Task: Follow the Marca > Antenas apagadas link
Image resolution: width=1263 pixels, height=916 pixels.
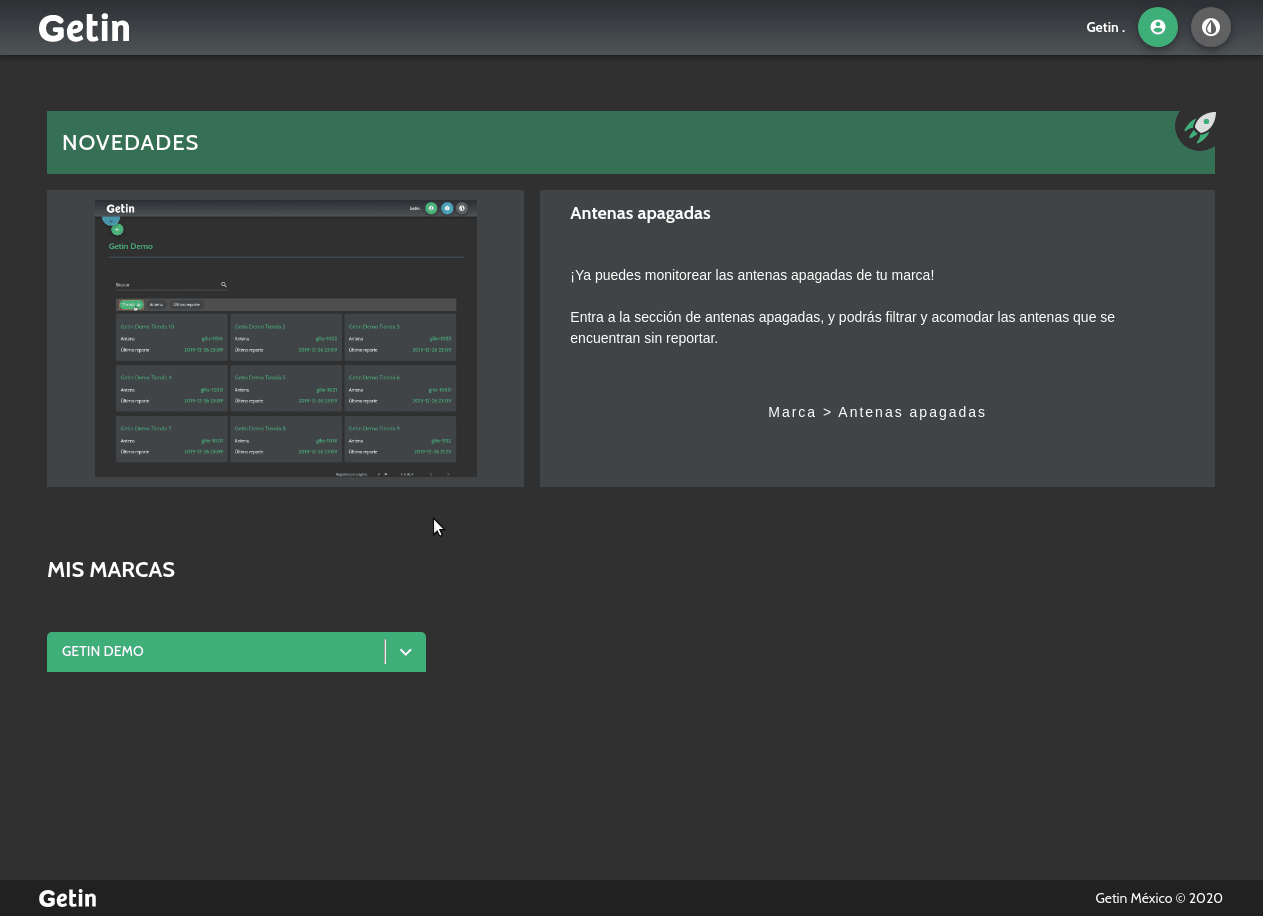Action: [876, 412]
